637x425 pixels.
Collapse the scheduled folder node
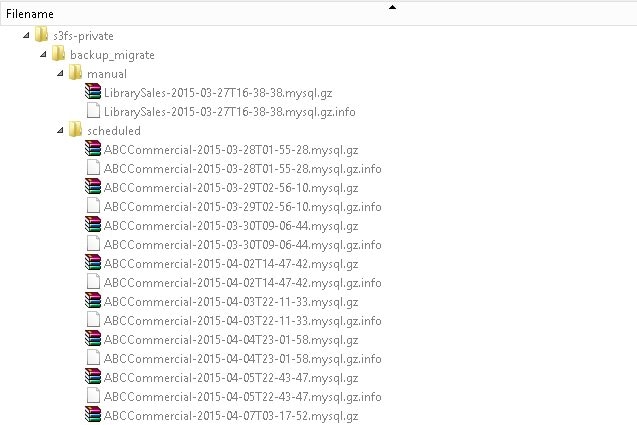pos(61,130)
